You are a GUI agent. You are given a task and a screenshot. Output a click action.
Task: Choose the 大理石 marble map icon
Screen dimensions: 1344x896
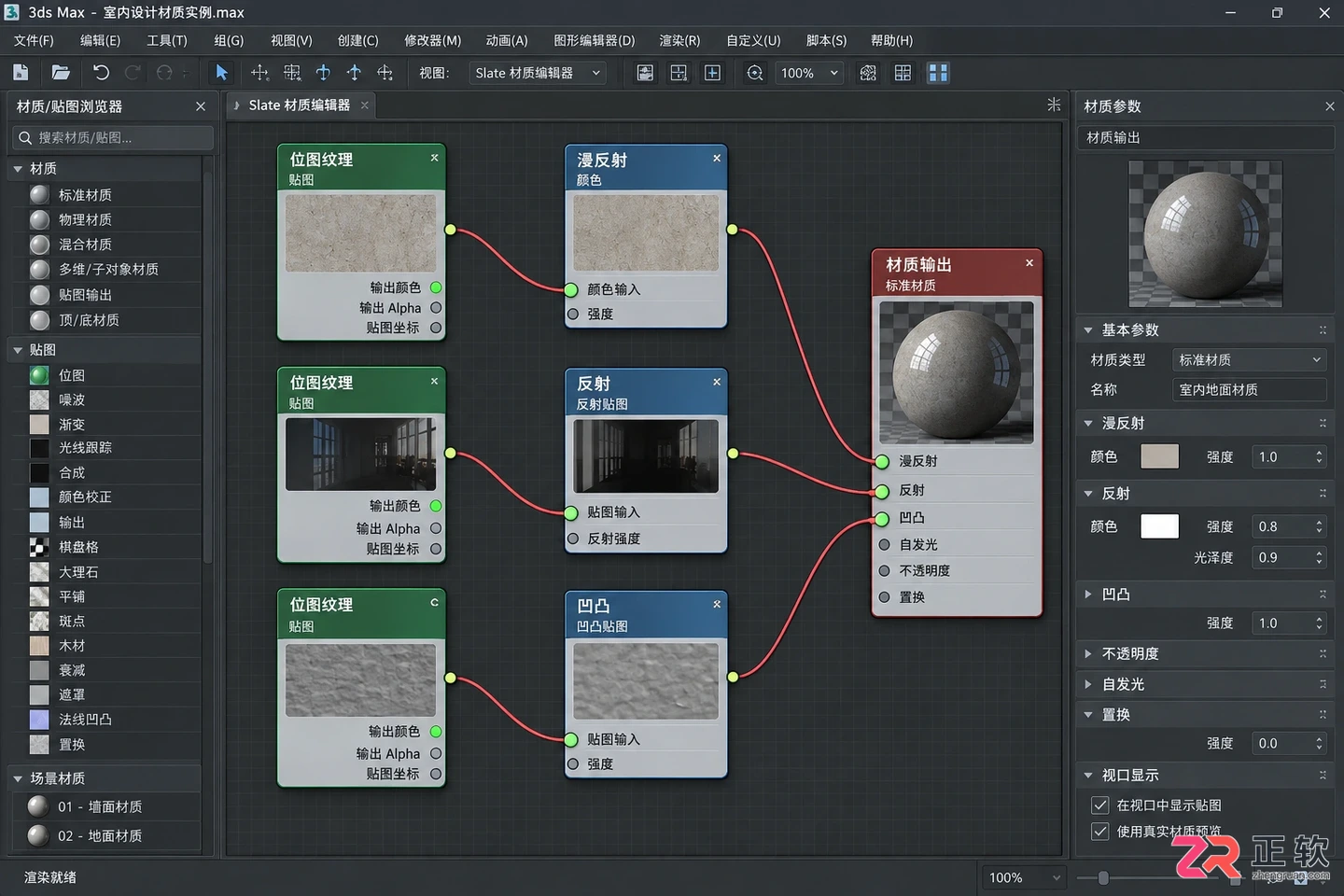coord(39,572)
